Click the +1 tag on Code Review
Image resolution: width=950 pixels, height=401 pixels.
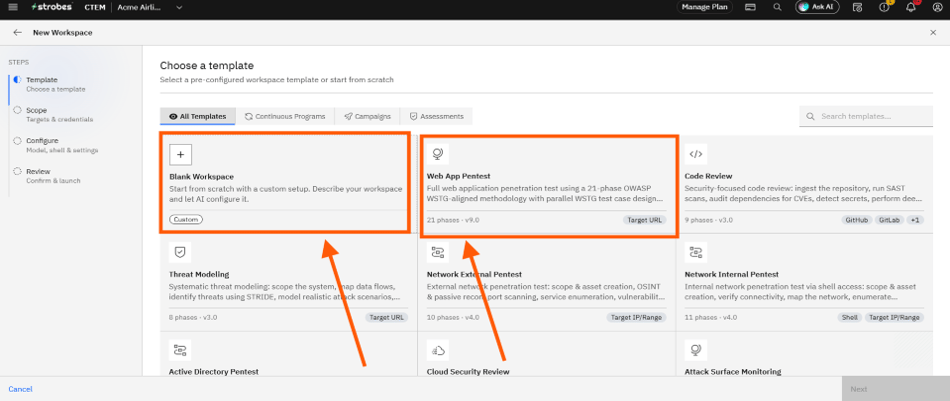point(915,220)
